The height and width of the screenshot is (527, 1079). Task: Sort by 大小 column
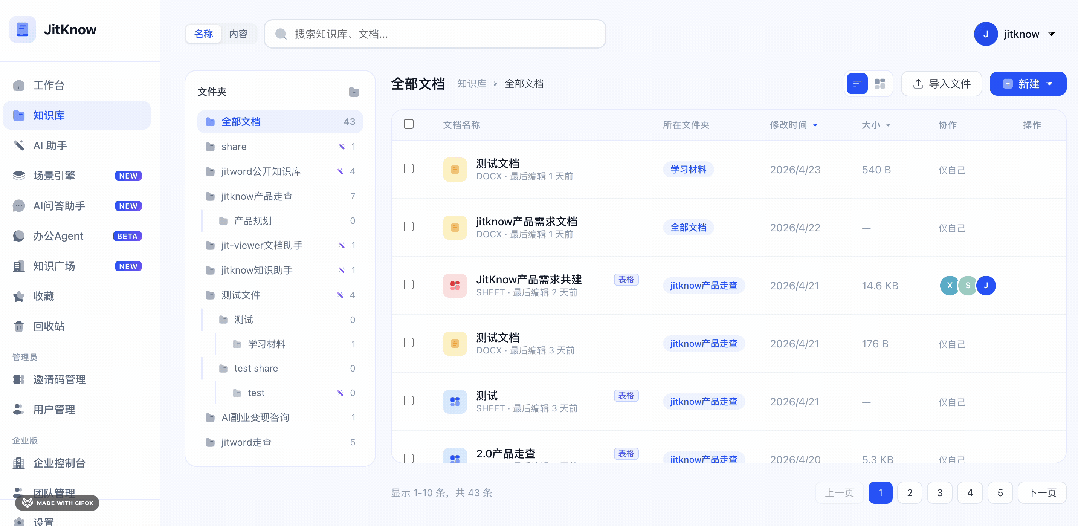pos(876,125)
